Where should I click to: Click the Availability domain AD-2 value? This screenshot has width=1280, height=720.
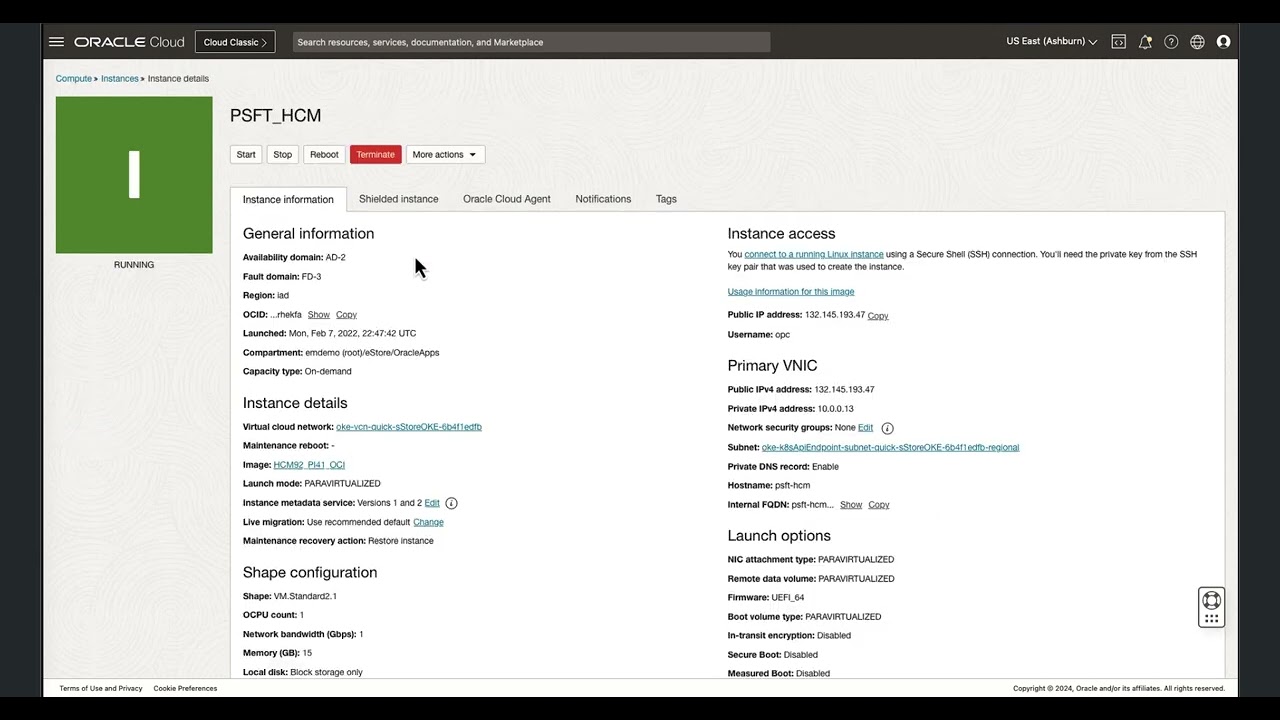pyautogui.click(x=335, y=258)
